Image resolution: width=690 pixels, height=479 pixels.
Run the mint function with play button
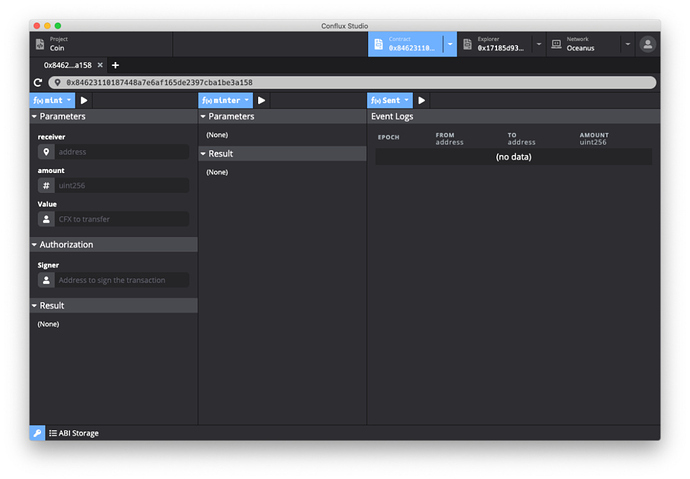(x=84, y=100)
